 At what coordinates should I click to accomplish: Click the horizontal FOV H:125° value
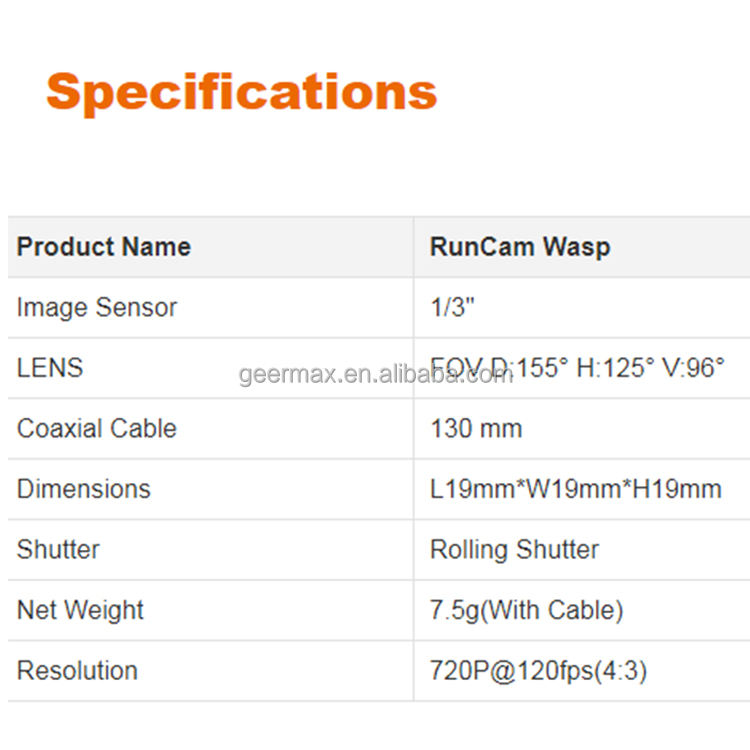coord(615,368)
